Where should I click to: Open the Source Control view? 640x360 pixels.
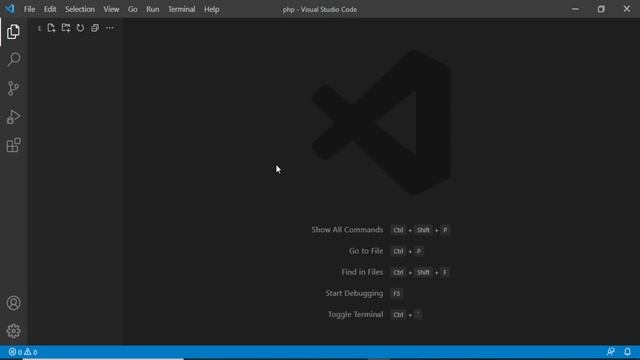(13, 88)
